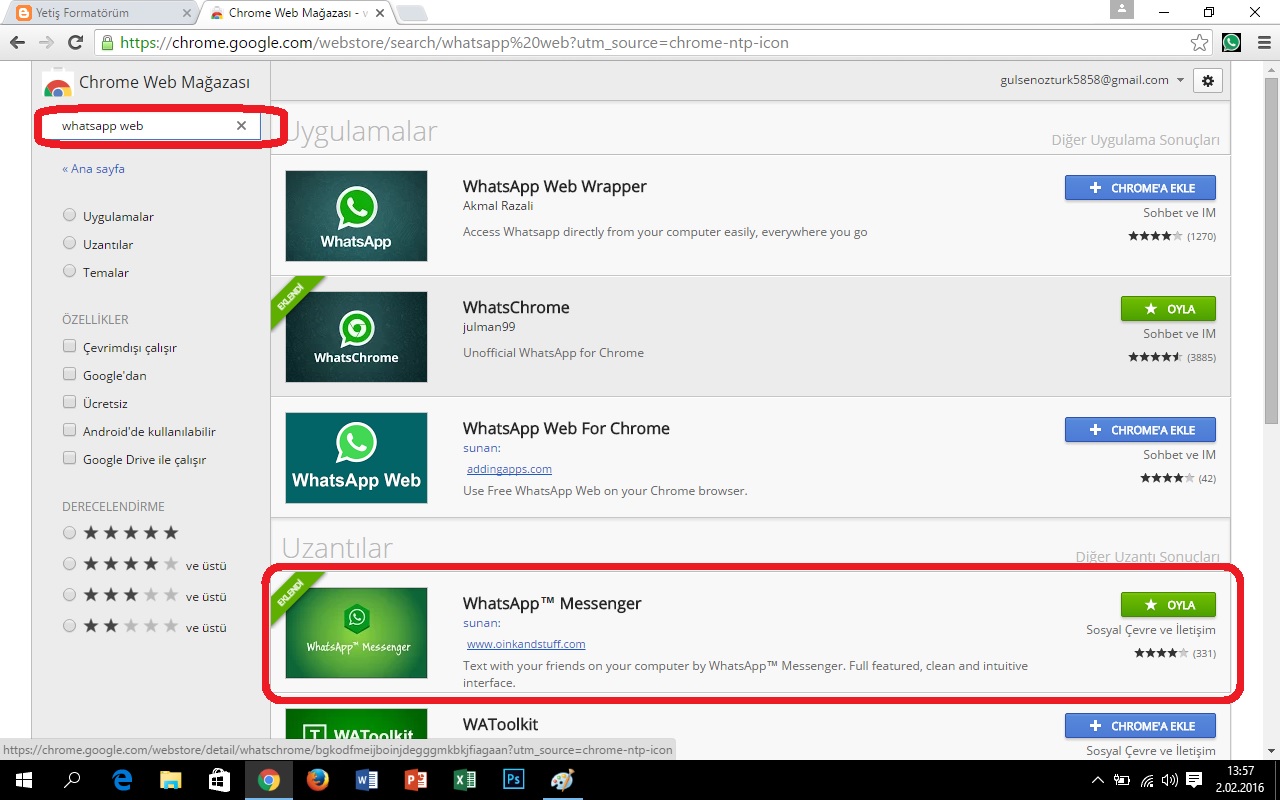Switch to Chrome on the taskbar
Viewport: 1280px width, 800px height.
[x=269, y=780]
